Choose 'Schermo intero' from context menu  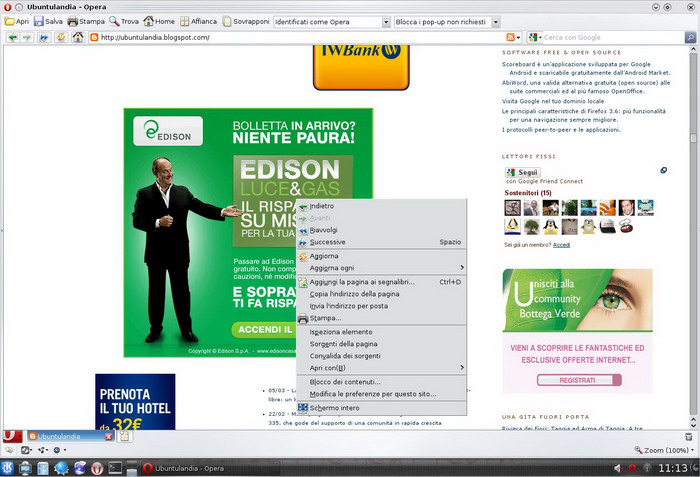tap(334, 407)
